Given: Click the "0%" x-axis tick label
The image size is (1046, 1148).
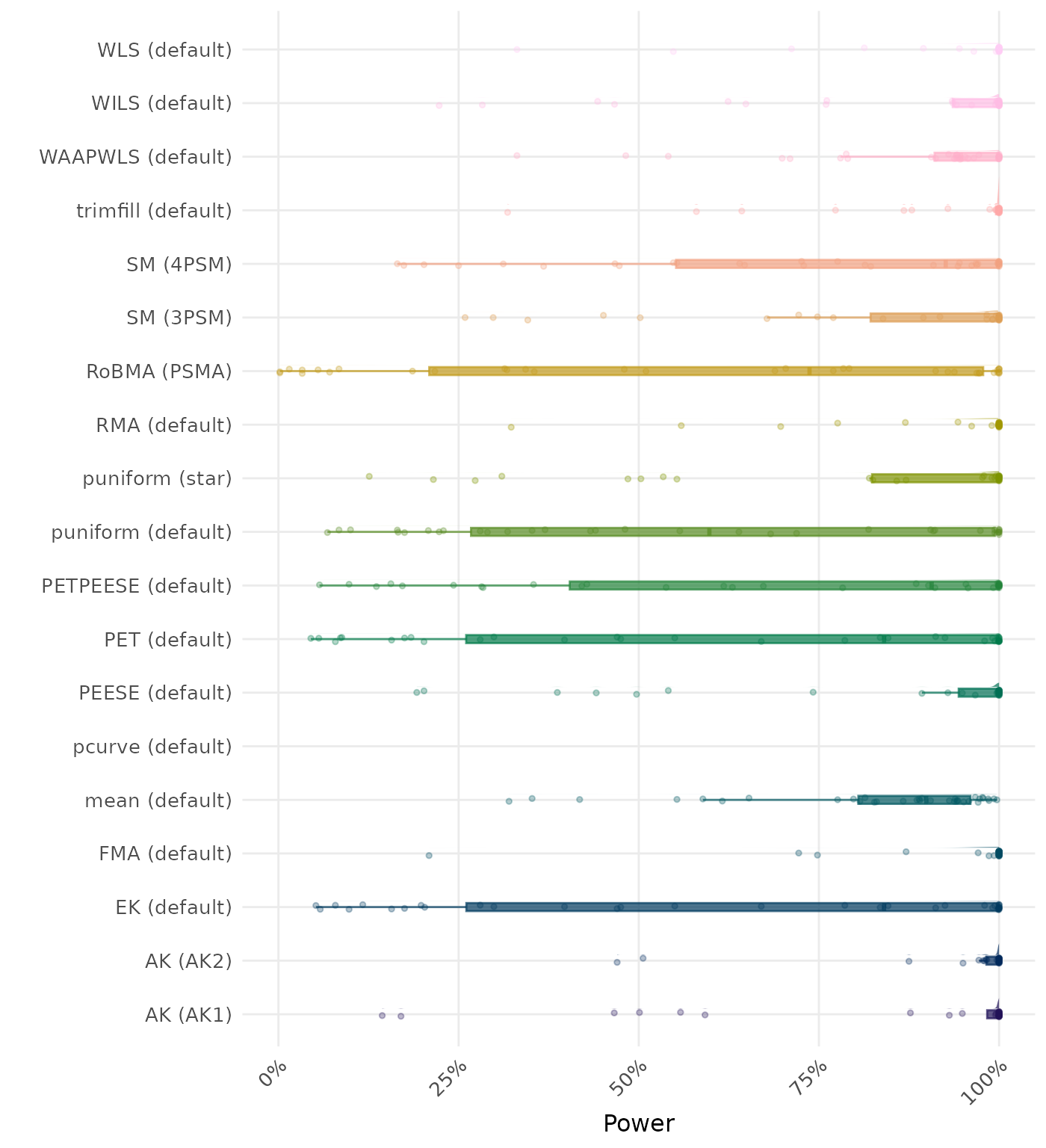Looking at the screenshot, I should coord(272,1076).
